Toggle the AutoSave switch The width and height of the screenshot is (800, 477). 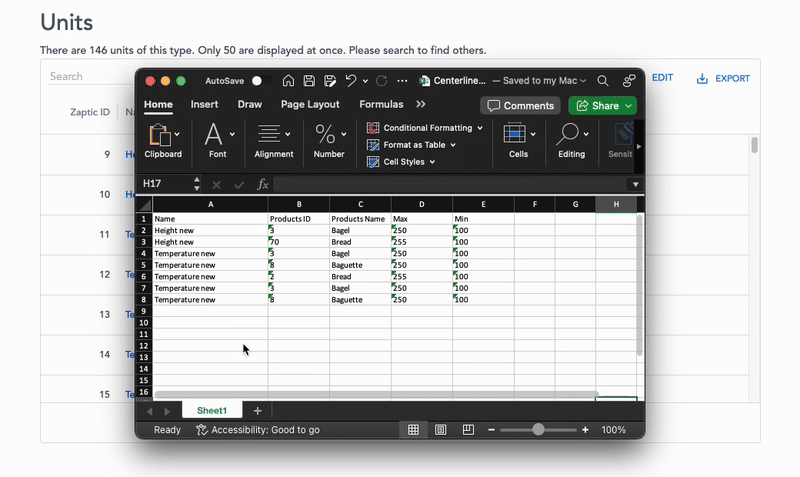259,81
